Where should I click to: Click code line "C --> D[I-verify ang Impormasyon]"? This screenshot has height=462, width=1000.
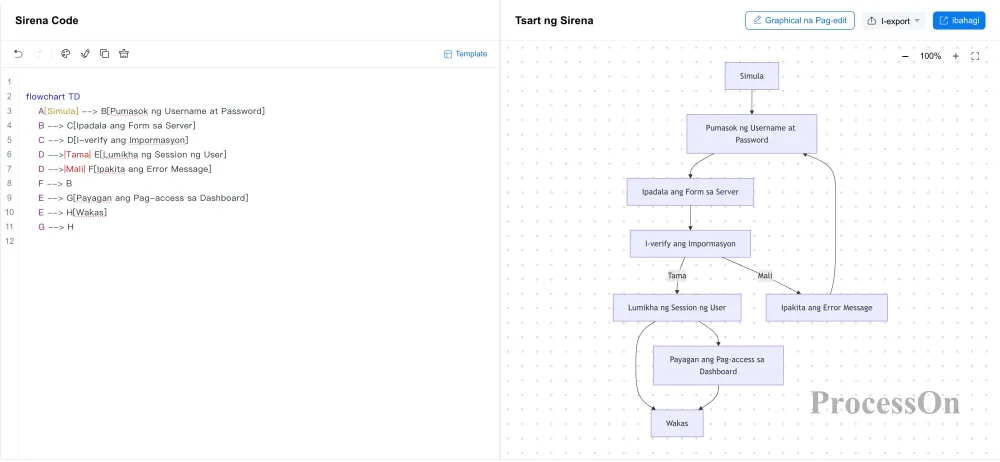114,140
